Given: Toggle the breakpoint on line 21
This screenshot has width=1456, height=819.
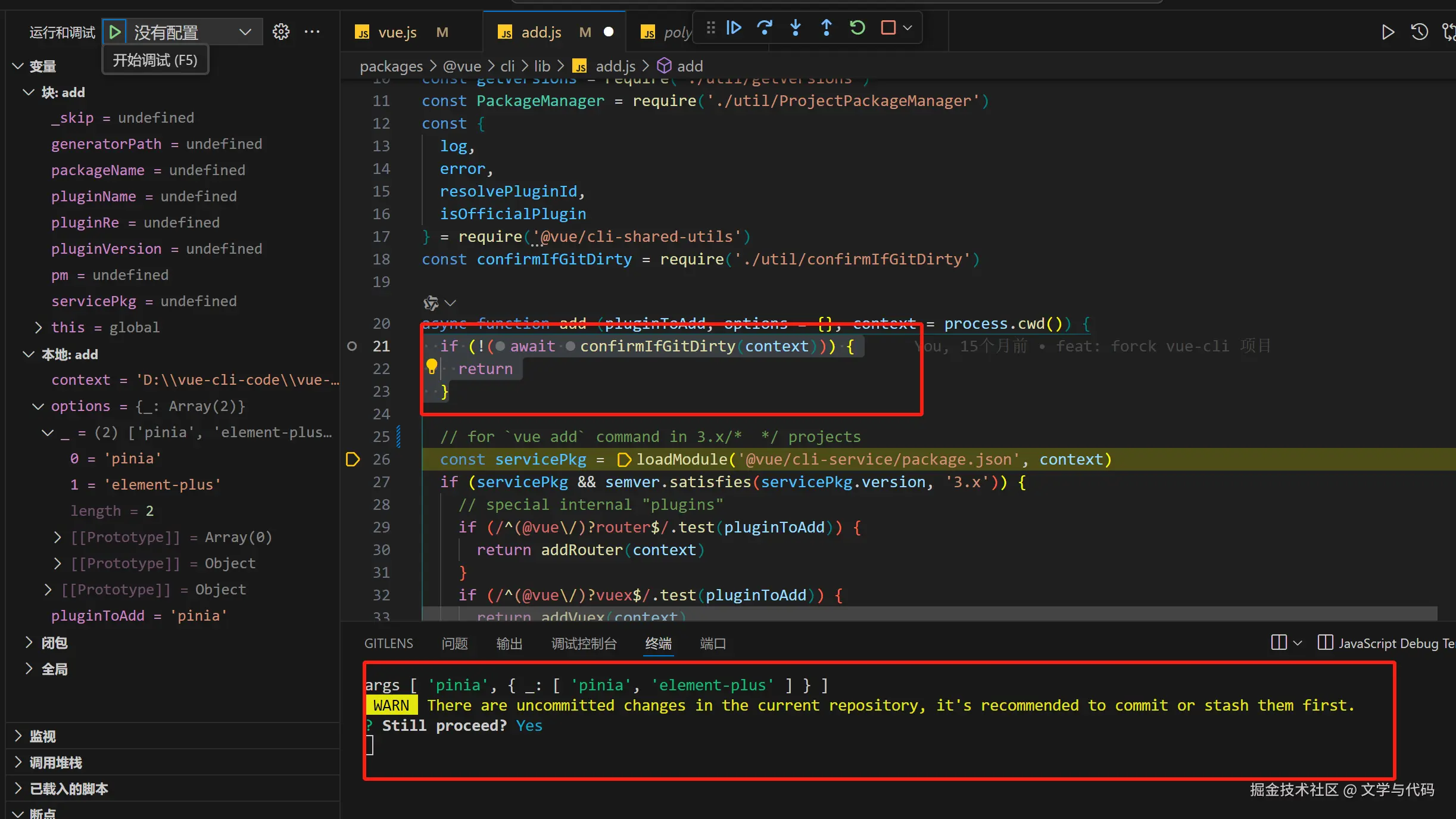Looking at the screenshot, I should click(352, 346).
